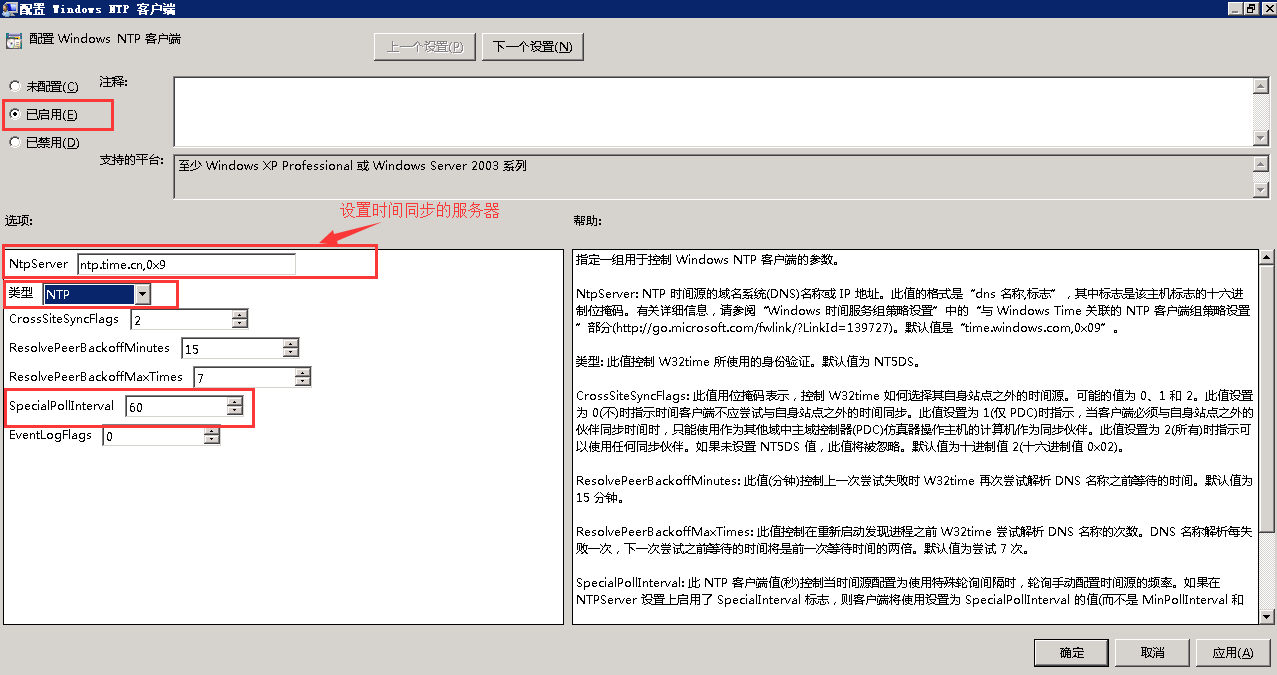Decrease CrossSiteSyncFlags with down arrow

(x=240, y=325)
